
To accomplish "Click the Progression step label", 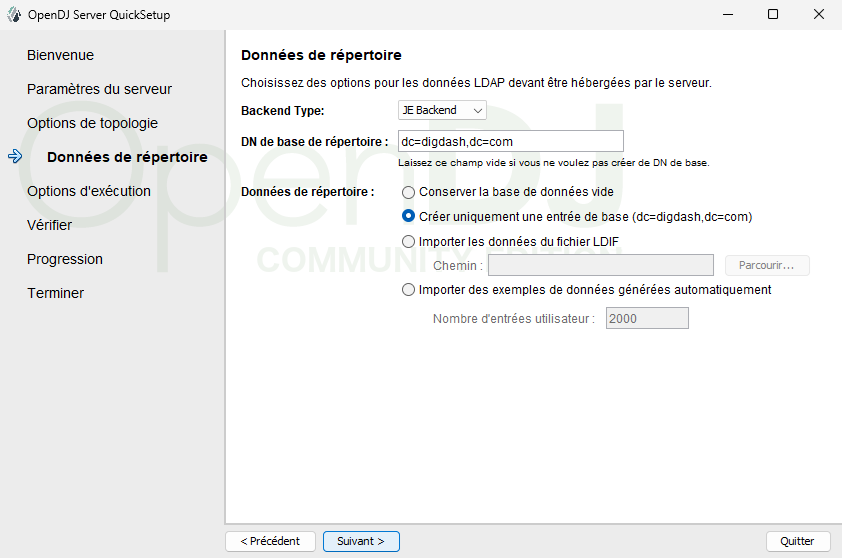I will (65, 259).
